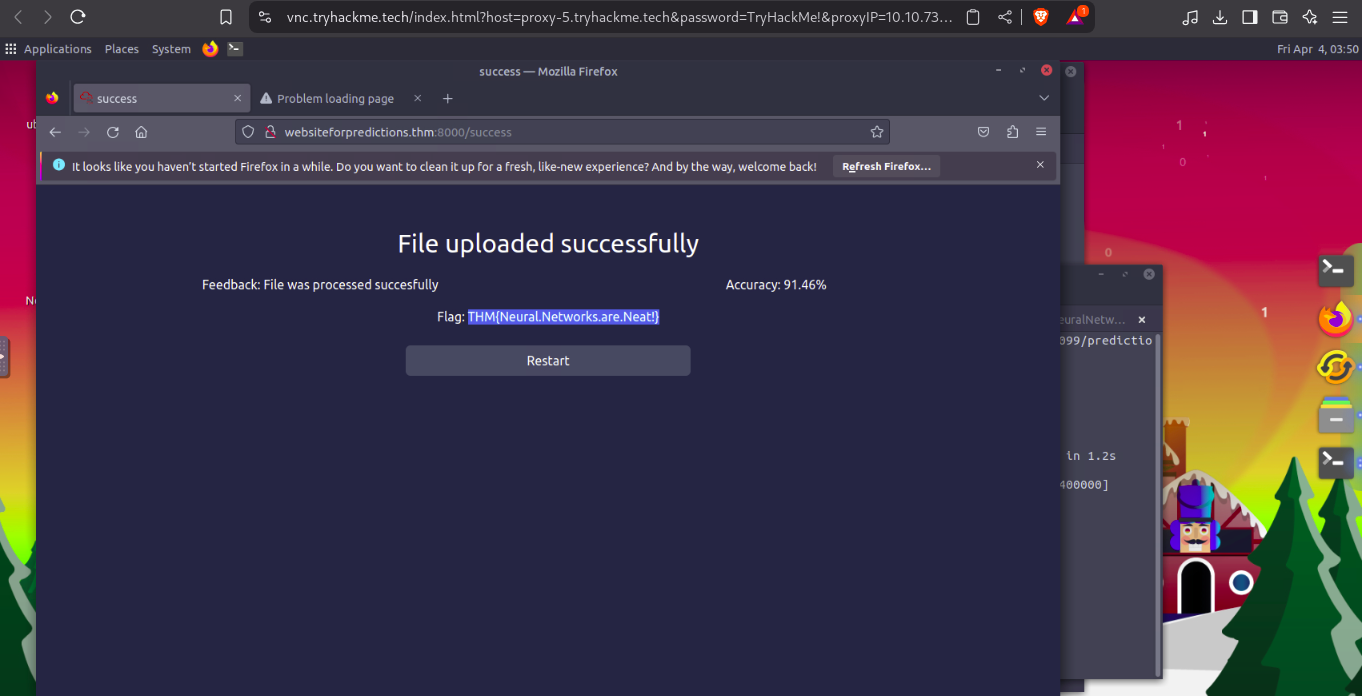Toggle the Brave sidebar panel icon
The image size is (1362, 696).
click(x=1250, y=17)
